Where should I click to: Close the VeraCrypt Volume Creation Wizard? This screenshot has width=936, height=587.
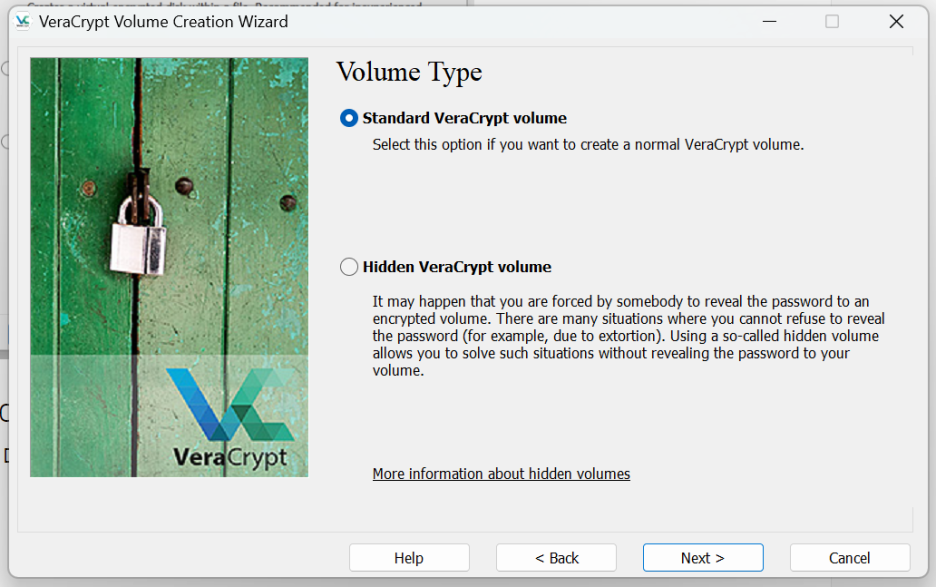pos(896,22)
